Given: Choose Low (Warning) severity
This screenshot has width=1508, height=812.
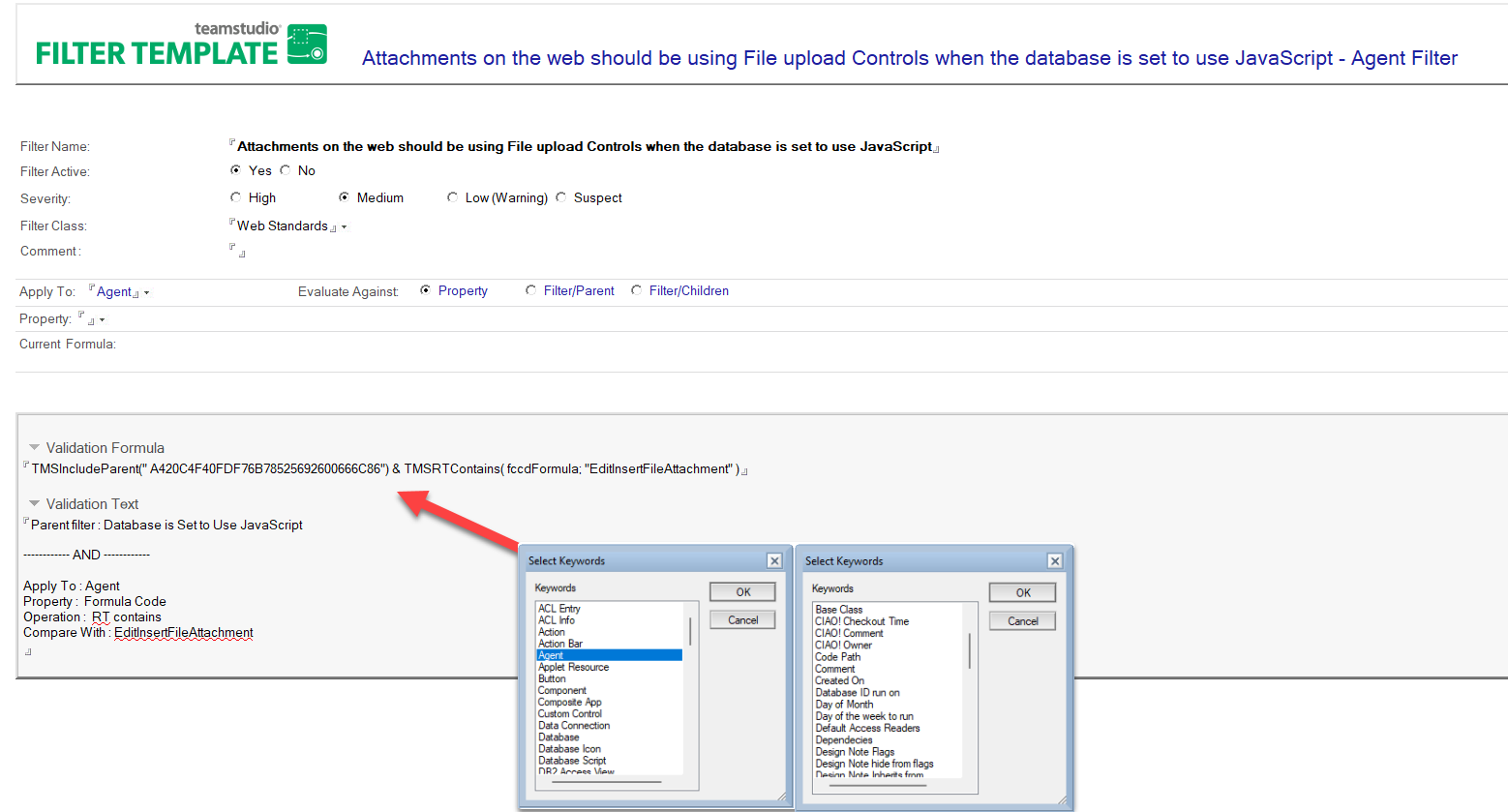Looking at the screenshot, I should (x=452, y=197).
